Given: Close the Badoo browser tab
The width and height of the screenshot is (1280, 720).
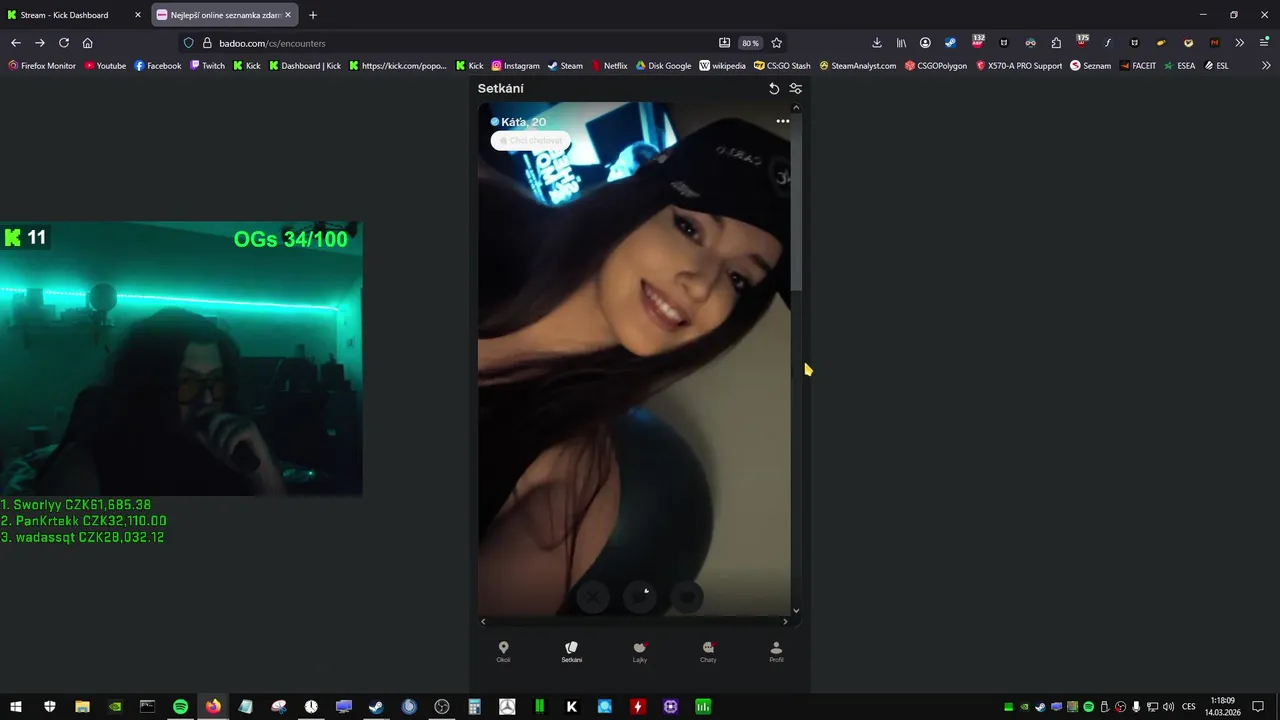Looking at the screenshot, I should [288, 15].
